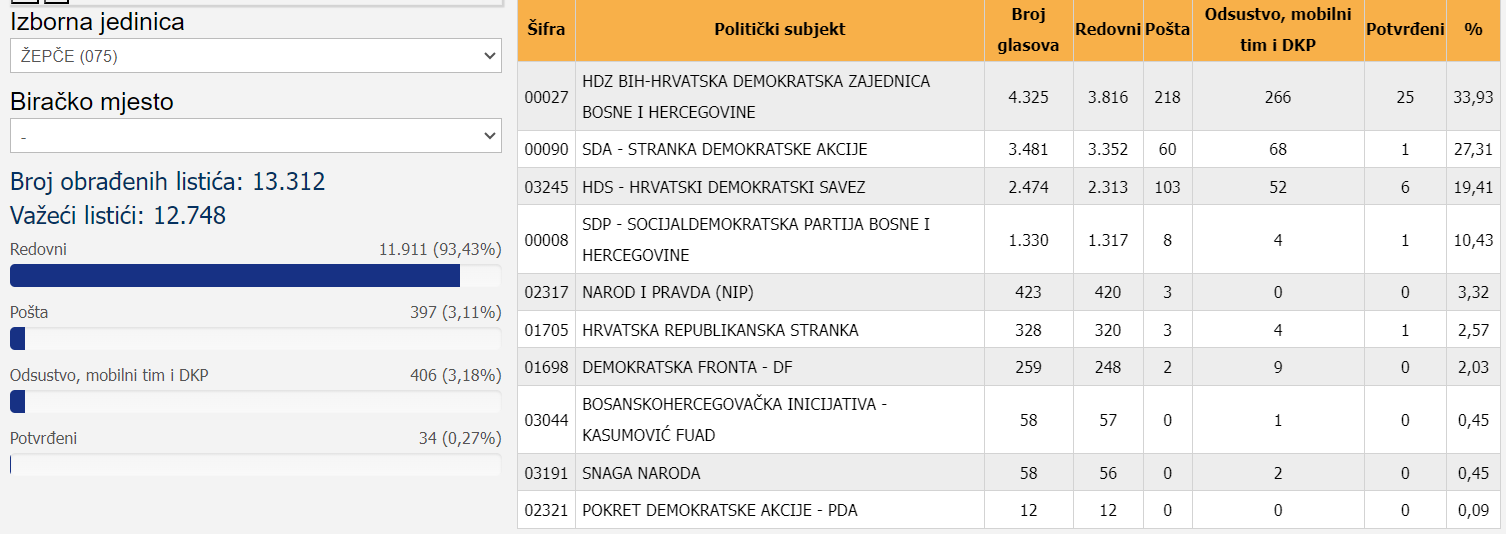Click the SNAGA NARODA party name
The height and width of the screenshot is (534, 1506).
[x=641, y=473]
